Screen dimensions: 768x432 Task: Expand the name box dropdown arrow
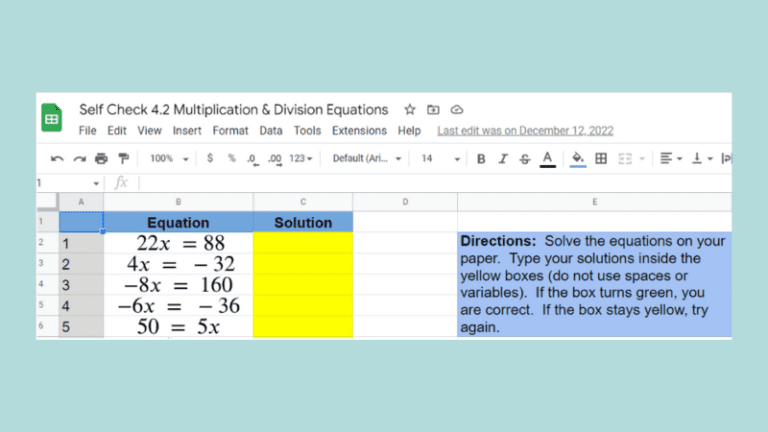coord(96,184)
